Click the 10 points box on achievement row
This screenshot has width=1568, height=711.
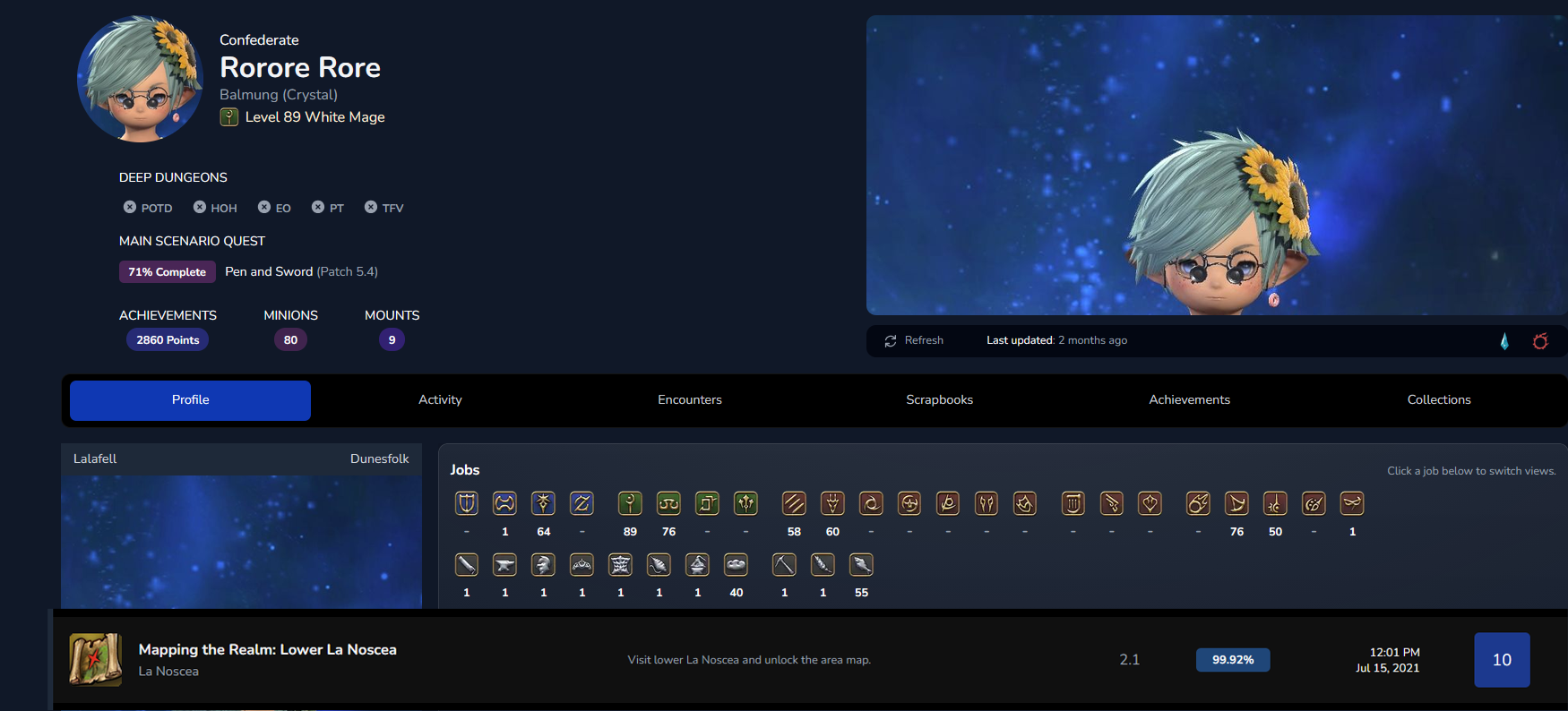[x=1502, y=660]
